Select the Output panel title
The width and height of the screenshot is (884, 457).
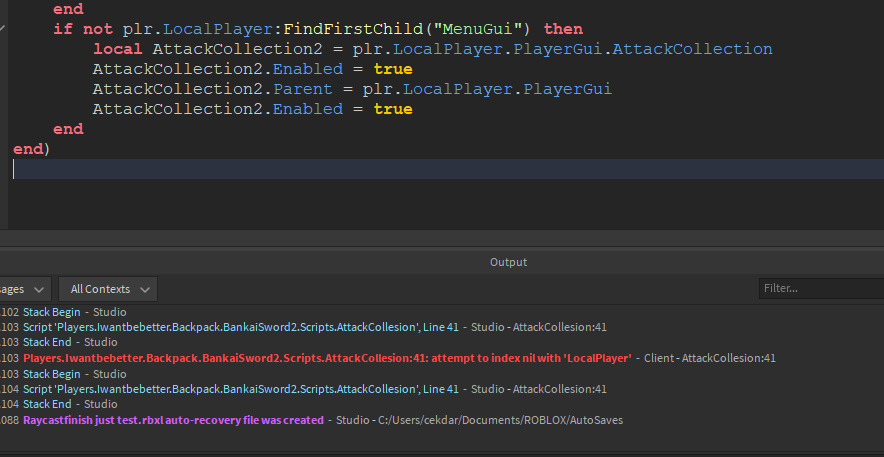508,262
